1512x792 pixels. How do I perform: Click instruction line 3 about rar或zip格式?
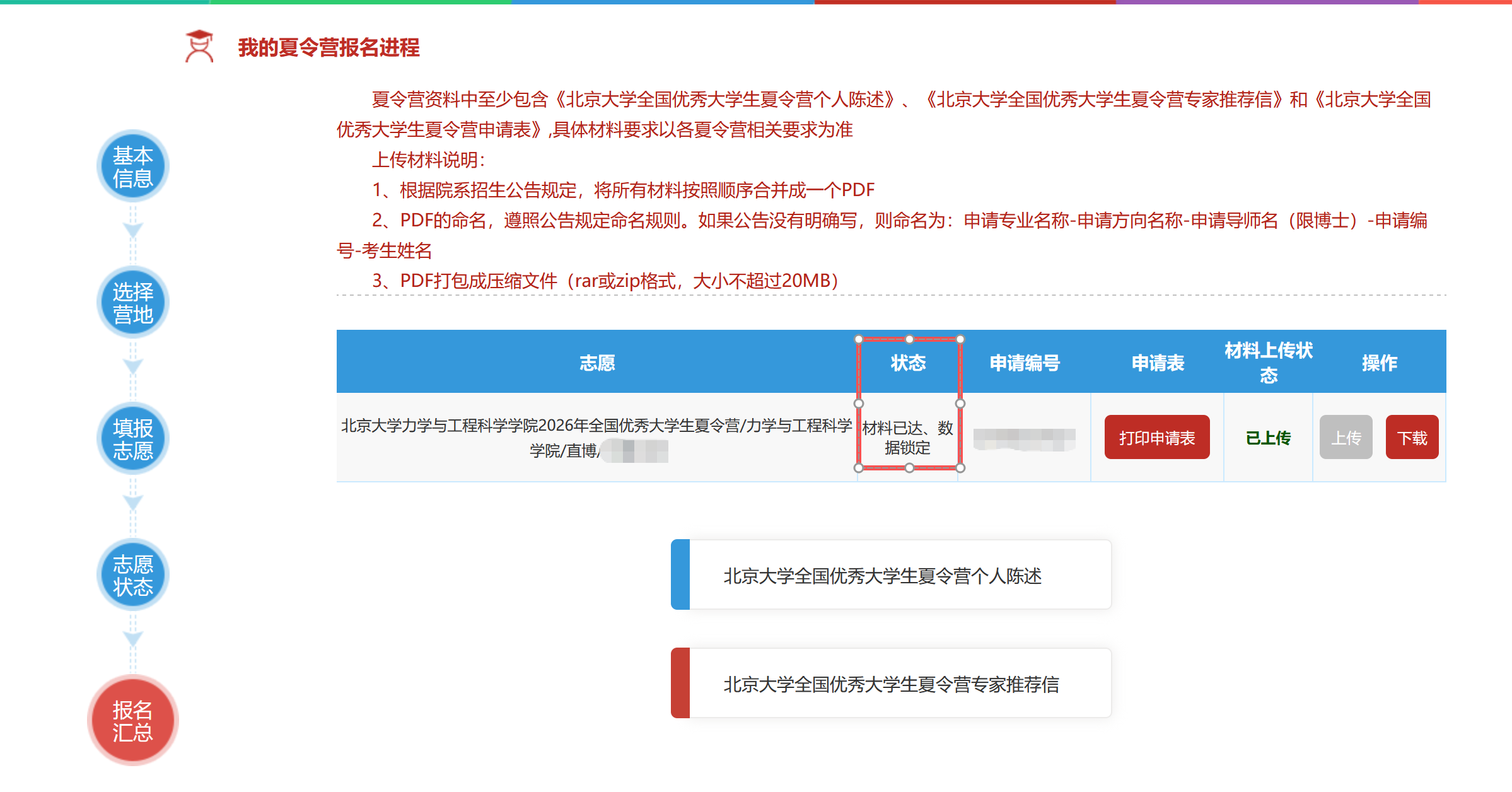click(x=605, y=281)
